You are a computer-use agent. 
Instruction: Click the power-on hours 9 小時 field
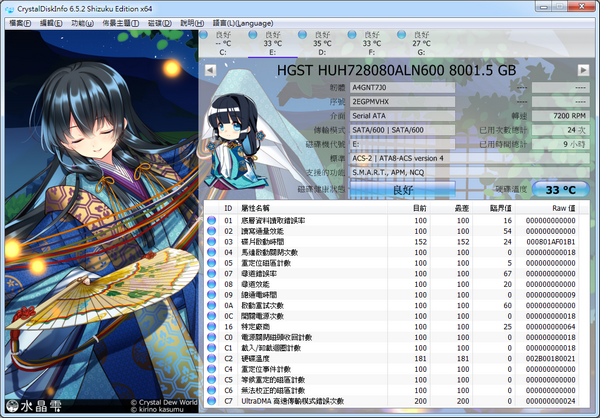(x=561, y=144)
